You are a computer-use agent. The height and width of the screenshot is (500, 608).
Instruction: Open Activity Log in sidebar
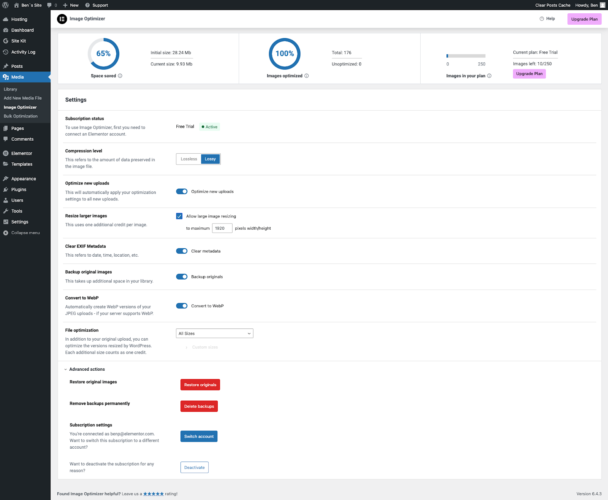tap(24, 51)
